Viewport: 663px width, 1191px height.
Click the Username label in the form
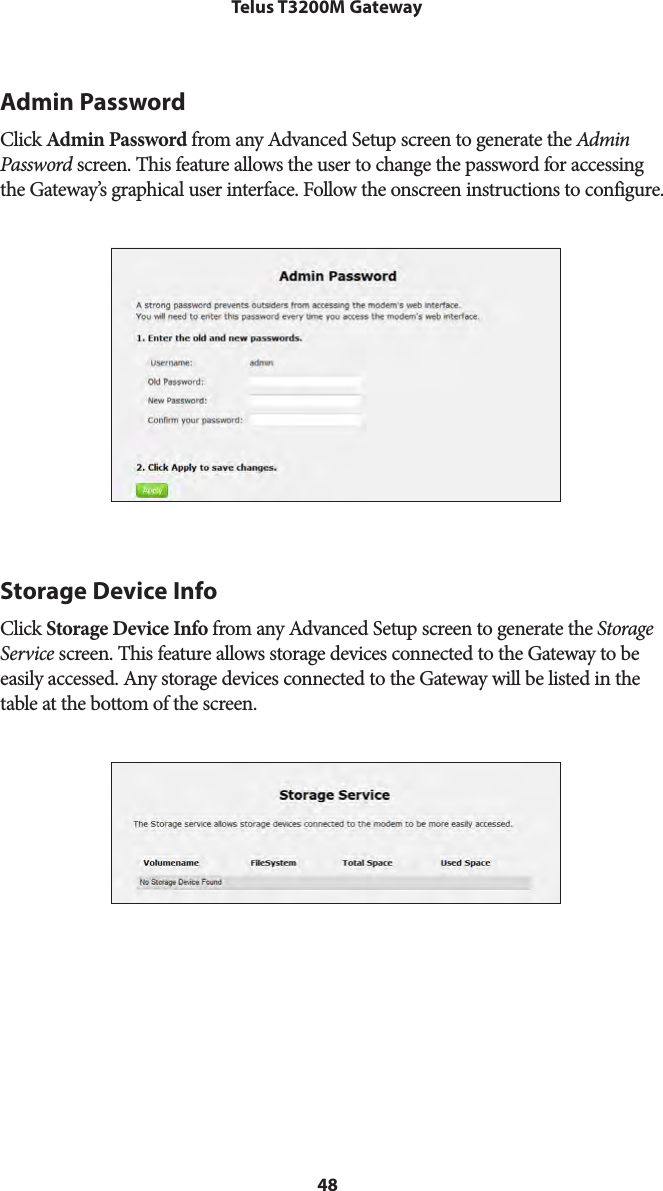[171, 363]
